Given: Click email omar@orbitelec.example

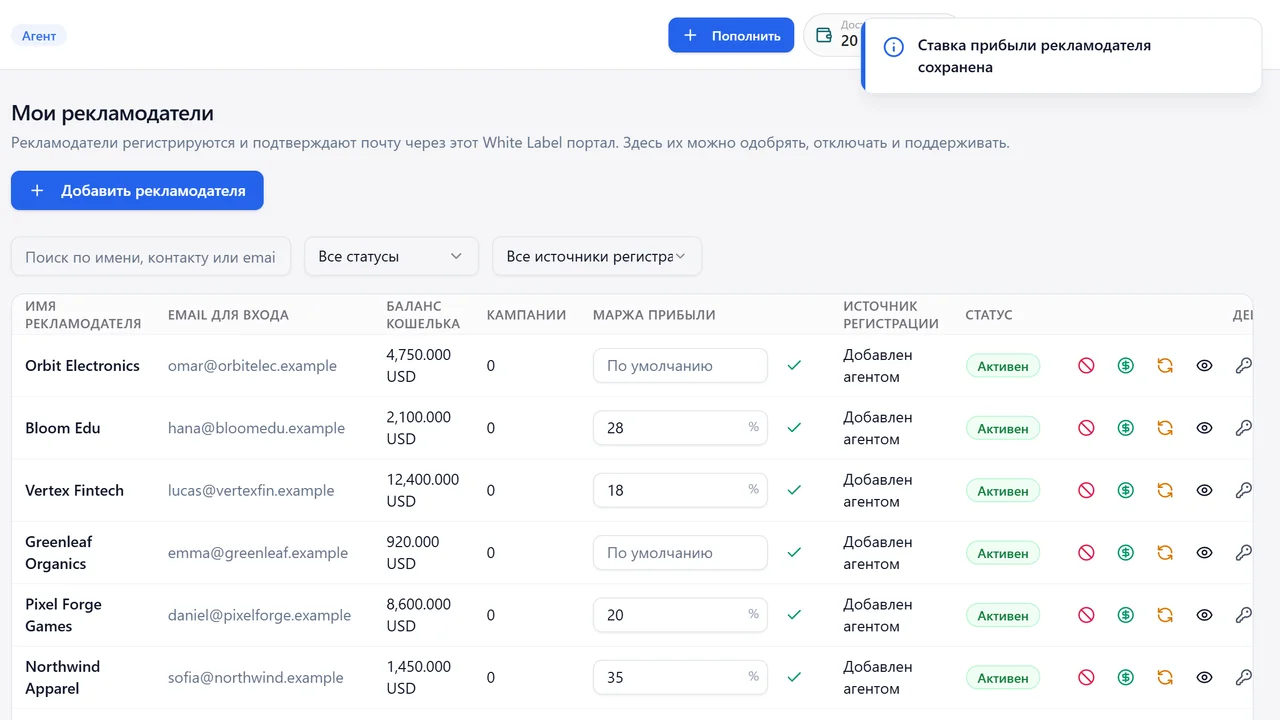Looking at the screenshot, I should (252, 366).
